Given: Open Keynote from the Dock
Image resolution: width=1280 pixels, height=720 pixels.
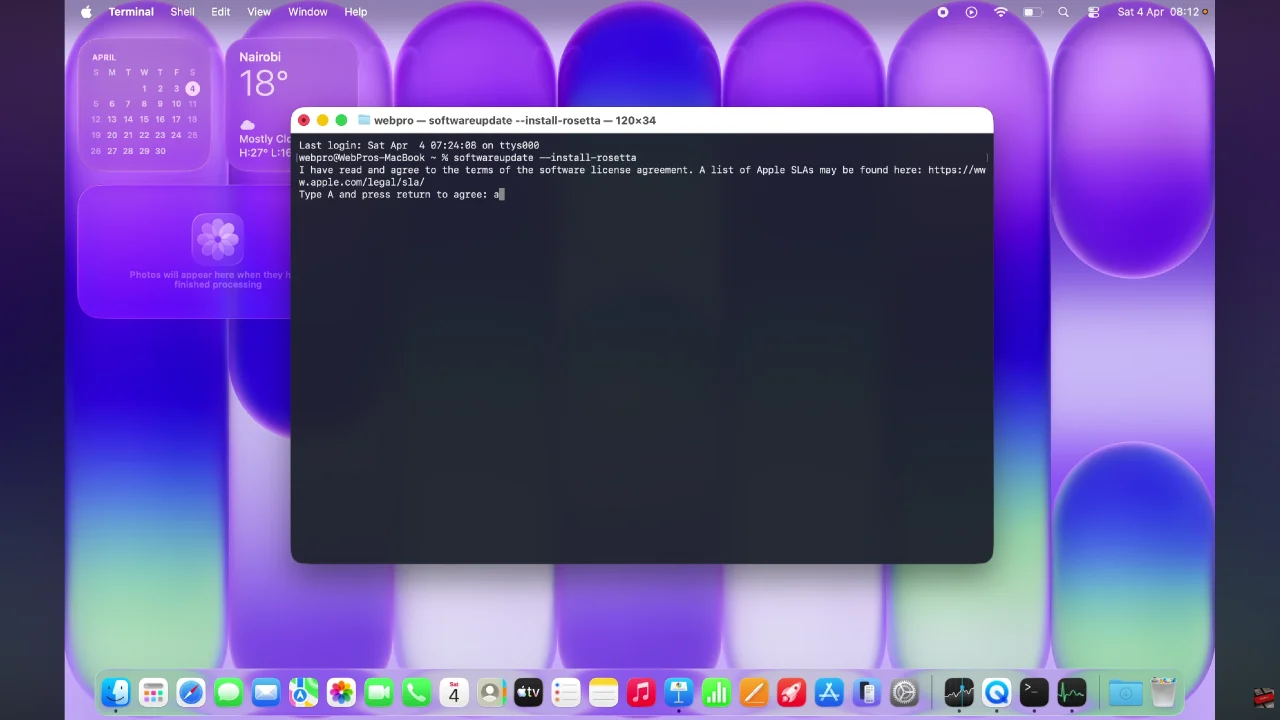Looking at the screenshot, I should (x=678, y=692).
